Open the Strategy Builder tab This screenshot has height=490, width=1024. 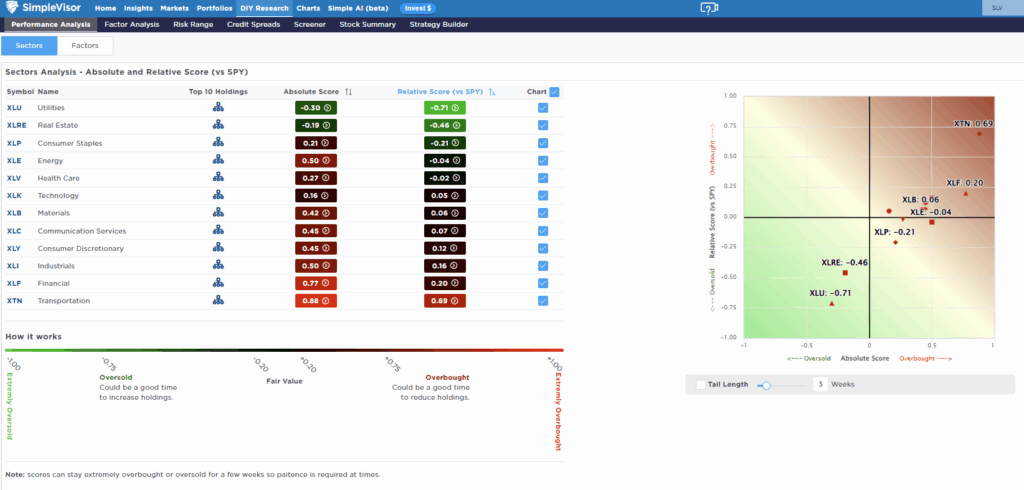[439, 24]
